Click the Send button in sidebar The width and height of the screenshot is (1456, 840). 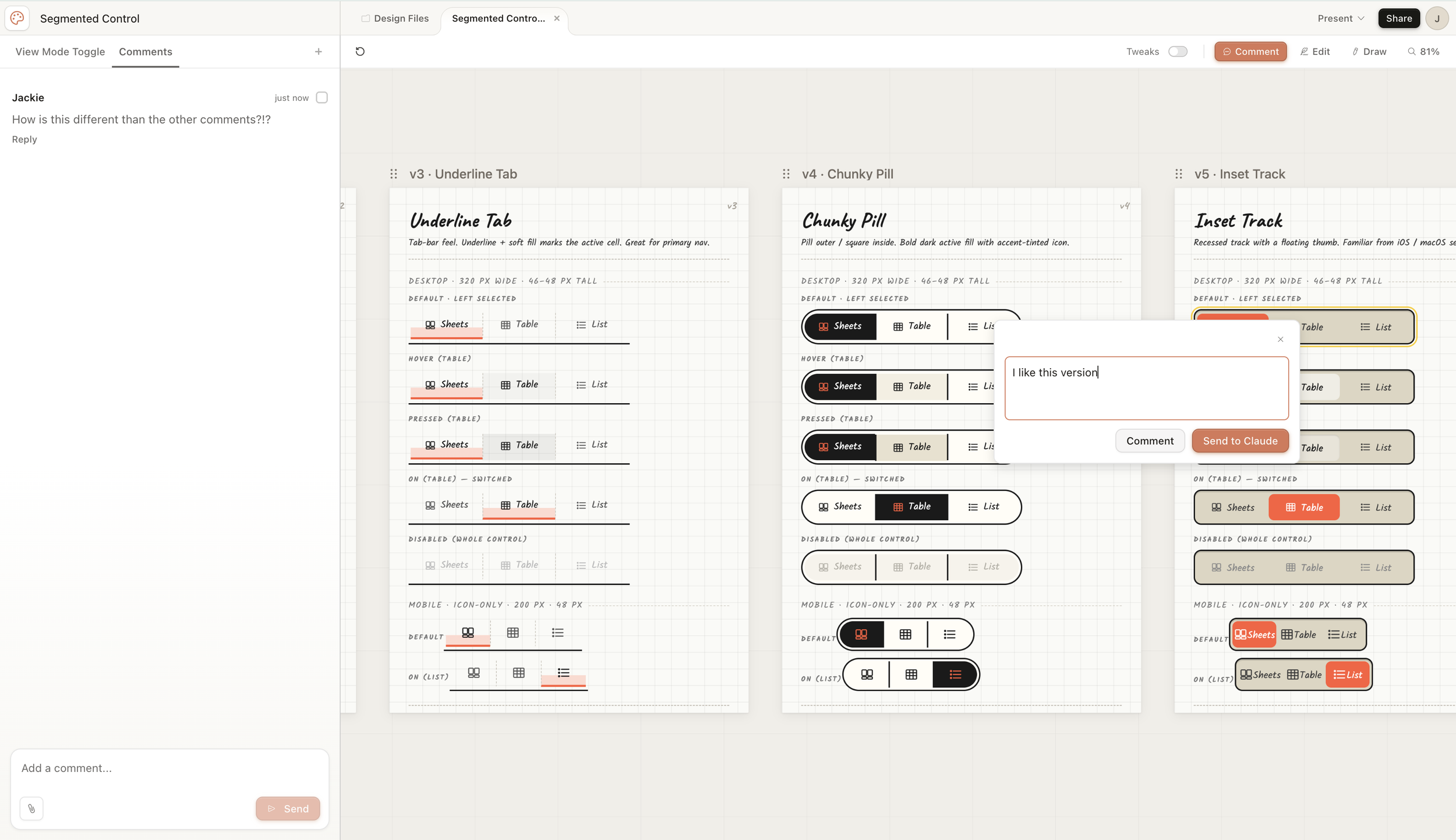pyautogui.click(x=288, y=809)
